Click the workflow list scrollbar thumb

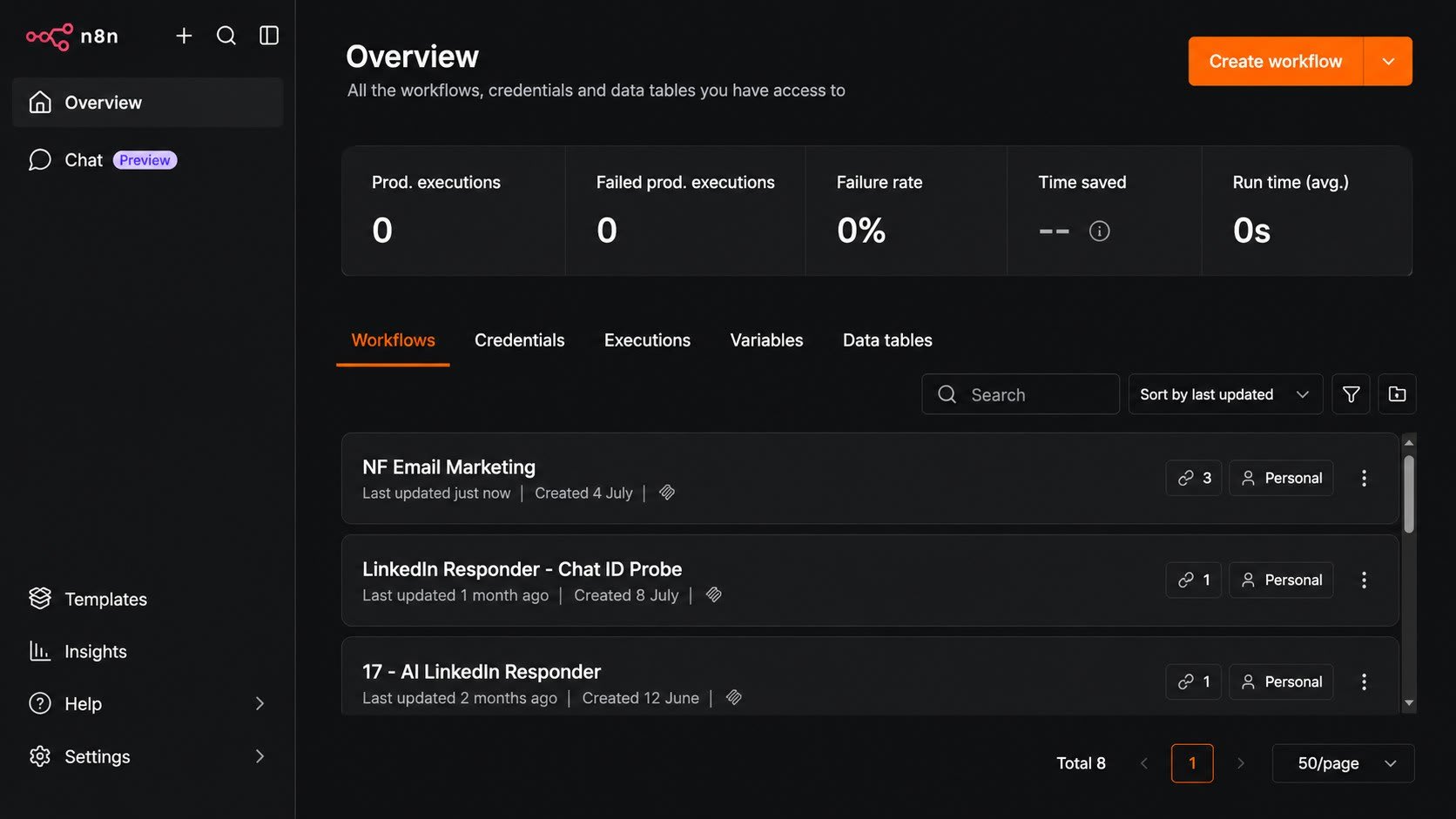click(x=1408, y=493)
